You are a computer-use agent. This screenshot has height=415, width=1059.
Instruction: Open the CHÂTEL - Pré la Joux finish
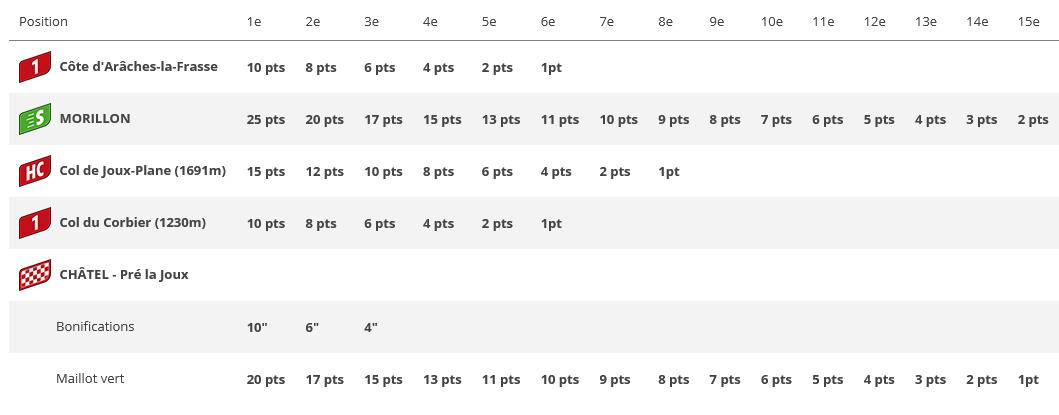pos(123,275)
